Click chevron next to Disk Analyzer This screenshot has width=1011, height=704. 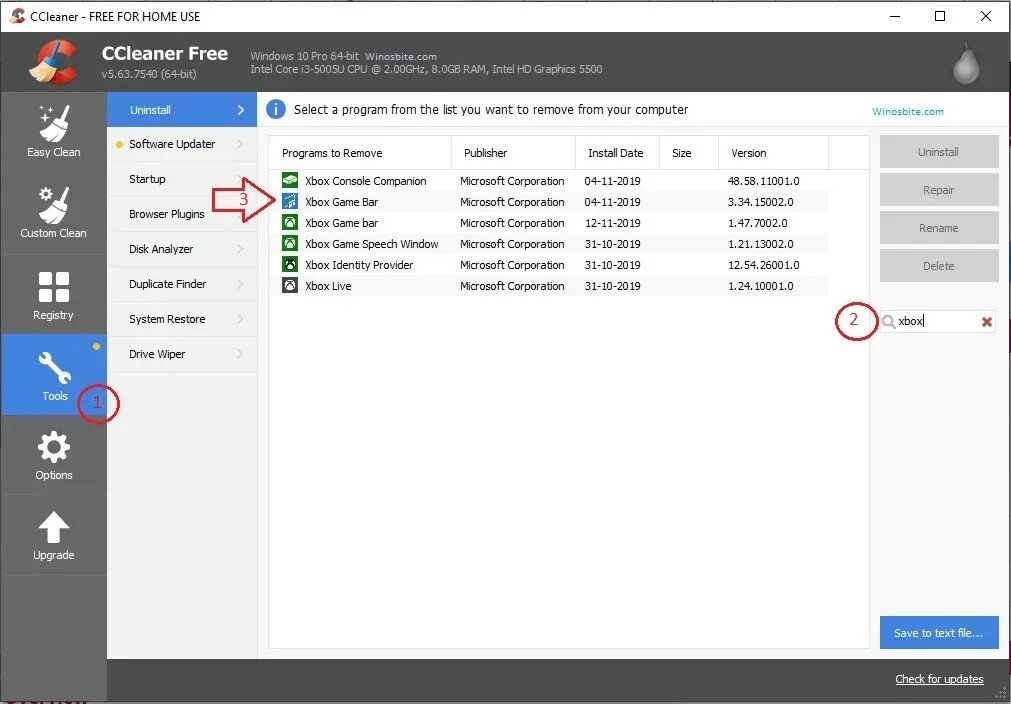[240, 249]
